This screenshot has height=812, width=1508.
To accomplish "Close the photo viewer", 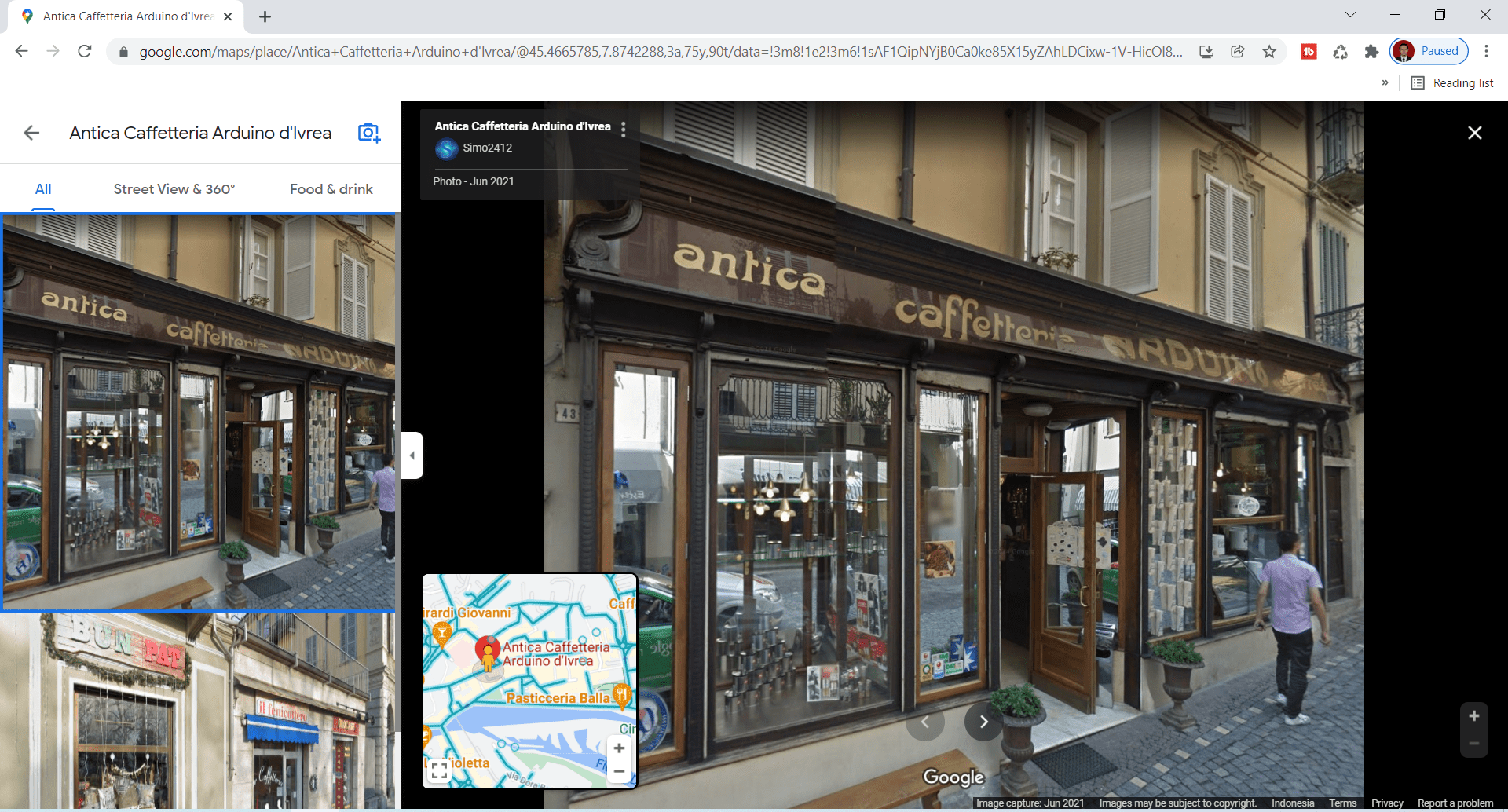I will [1475, 133].
